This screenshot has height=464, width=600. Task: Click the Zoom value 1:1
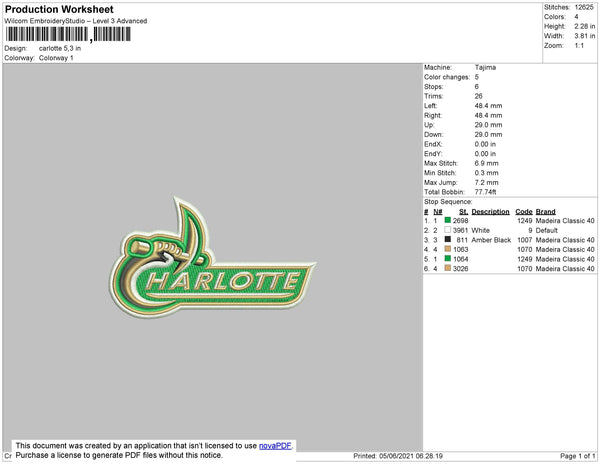tap(579, 46)
